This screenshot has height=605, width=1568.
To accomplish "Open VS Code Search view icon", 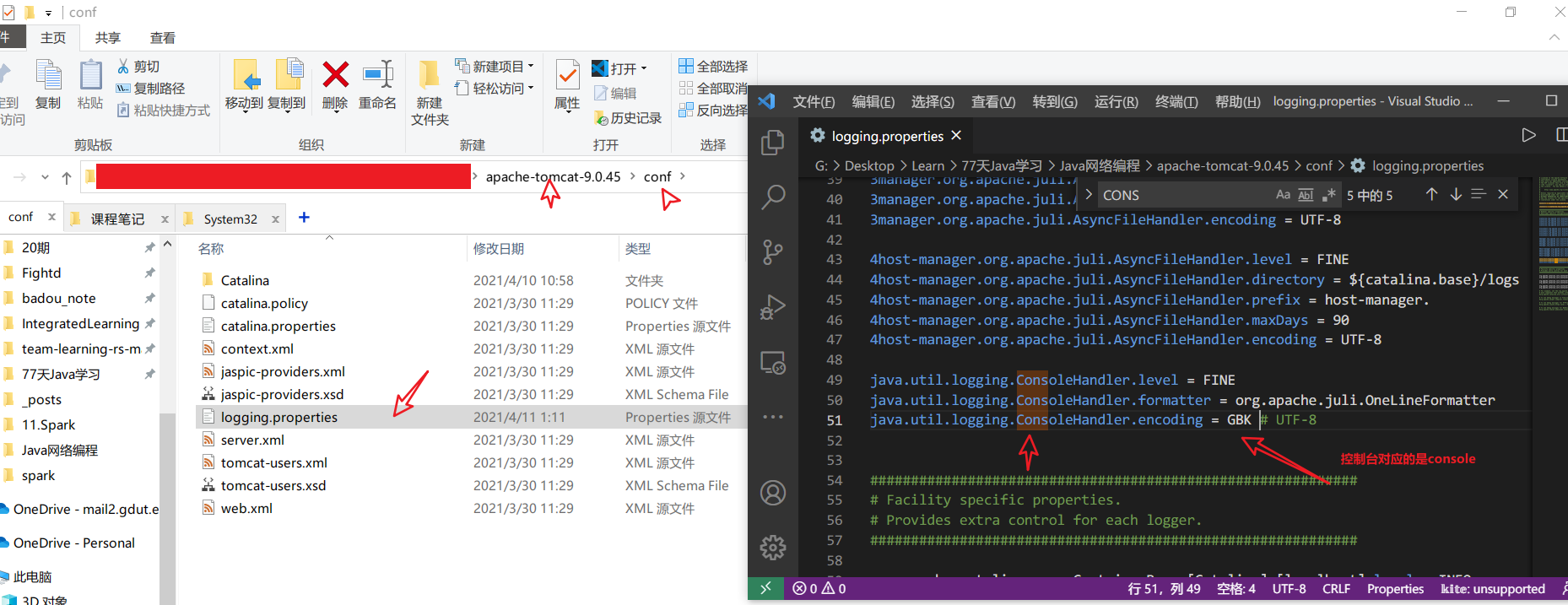I will click(772, 197).
